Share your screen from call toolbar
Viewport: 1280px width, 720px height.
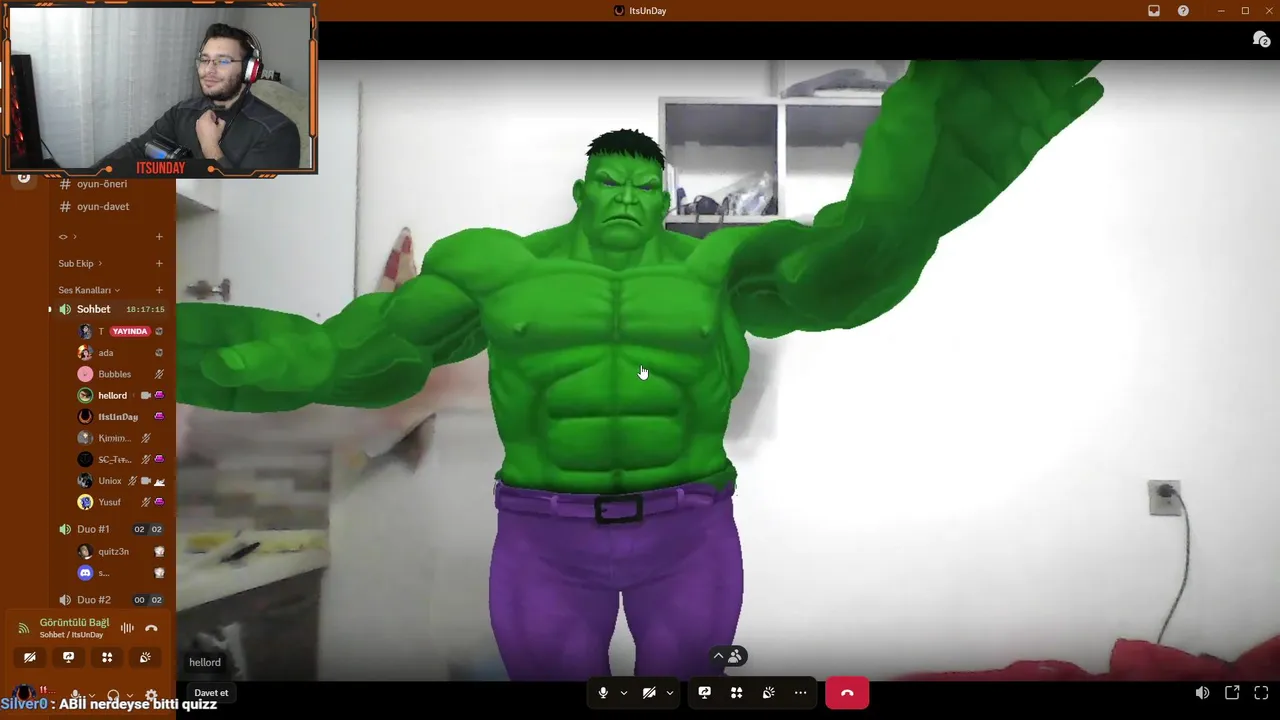704,693
